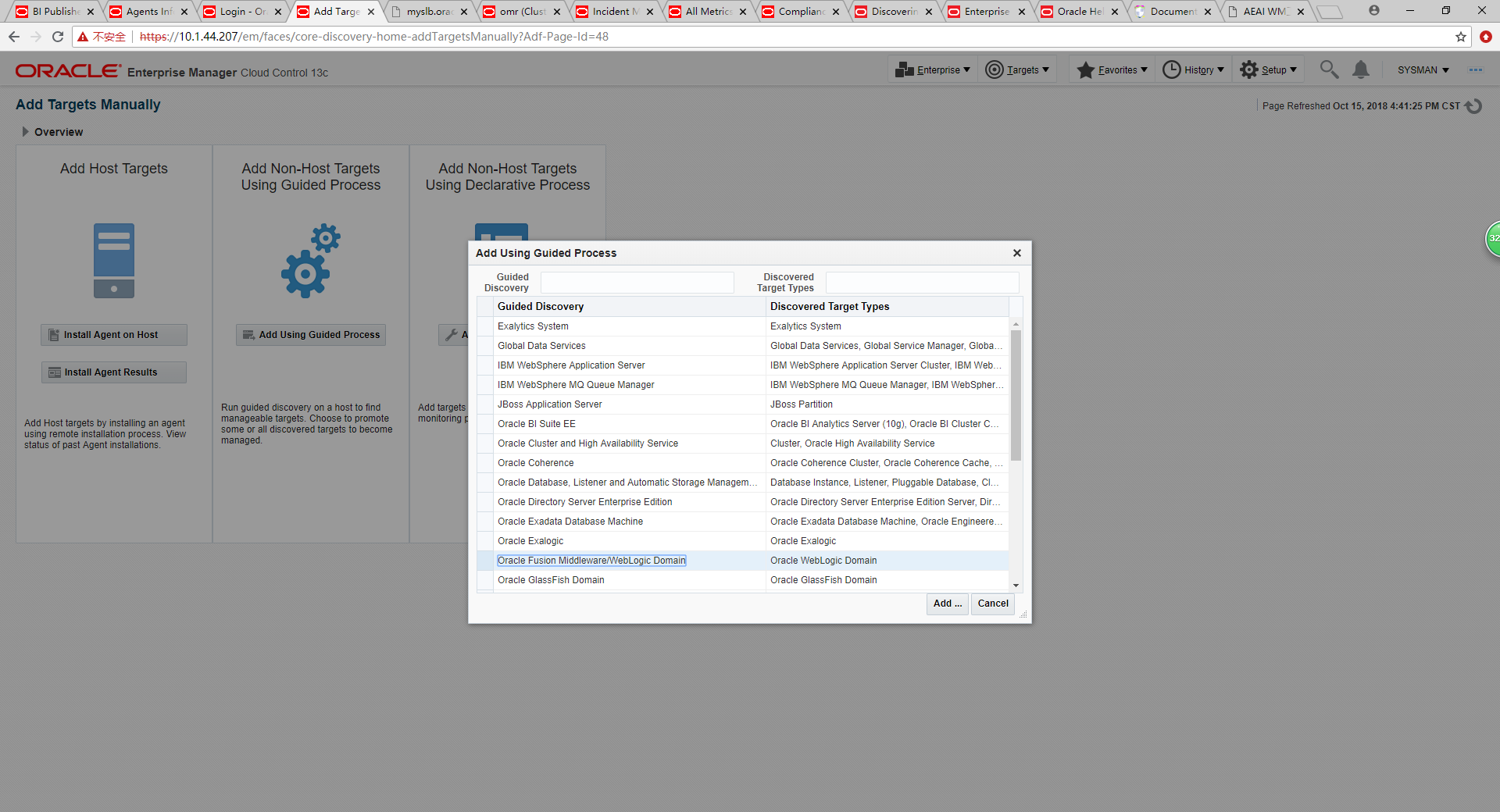Image resolution: width=1500 pixels, height=812 pixels.
Task: Select the Global Data Services row
Action: coord(742,346)
